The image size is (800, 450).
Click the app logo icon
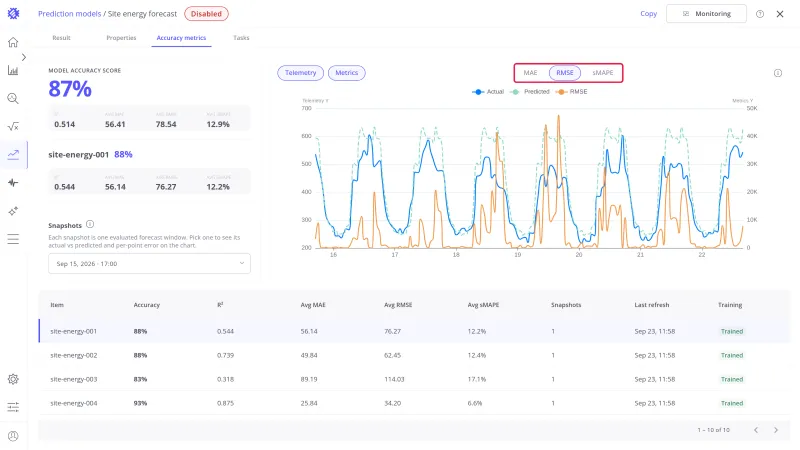click(13, 14)
